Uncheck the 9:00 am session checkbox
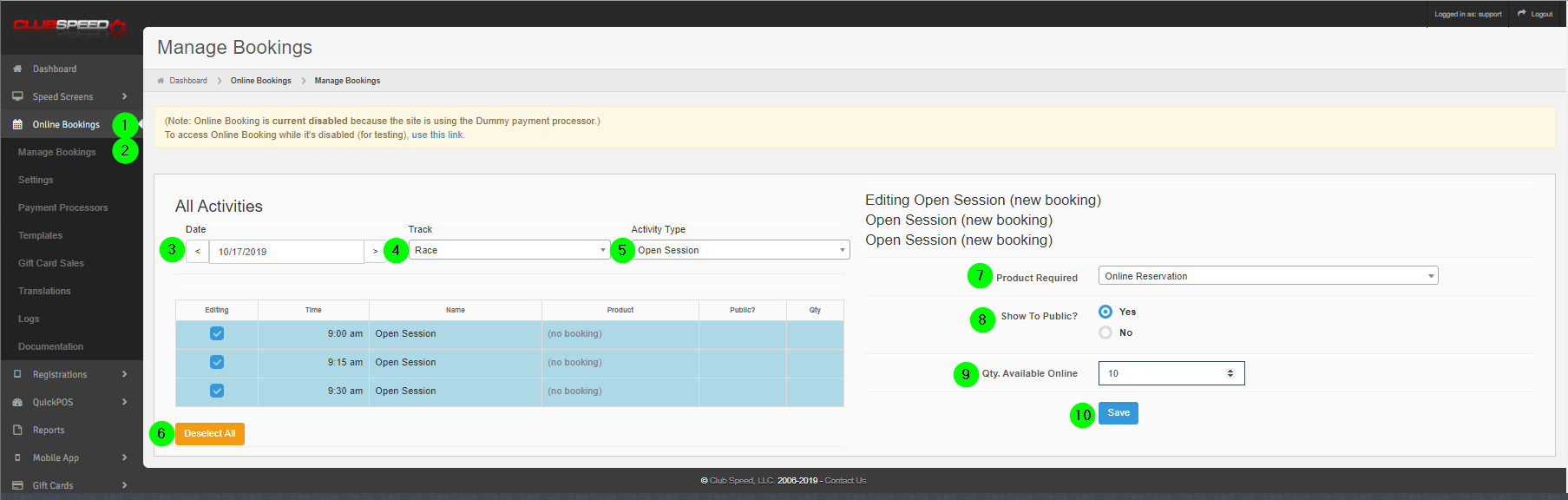This screenshot has height=500, width=1568. pos(217,333)
